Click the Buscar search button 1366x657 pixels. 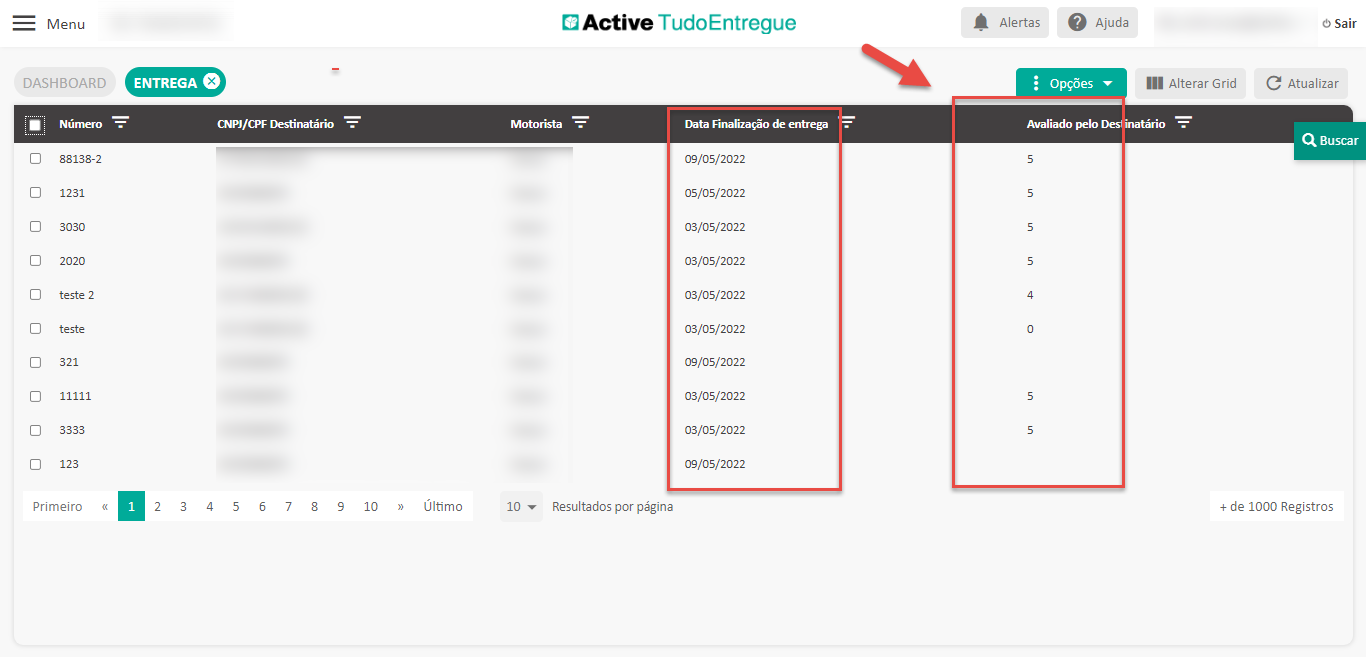1330,141
